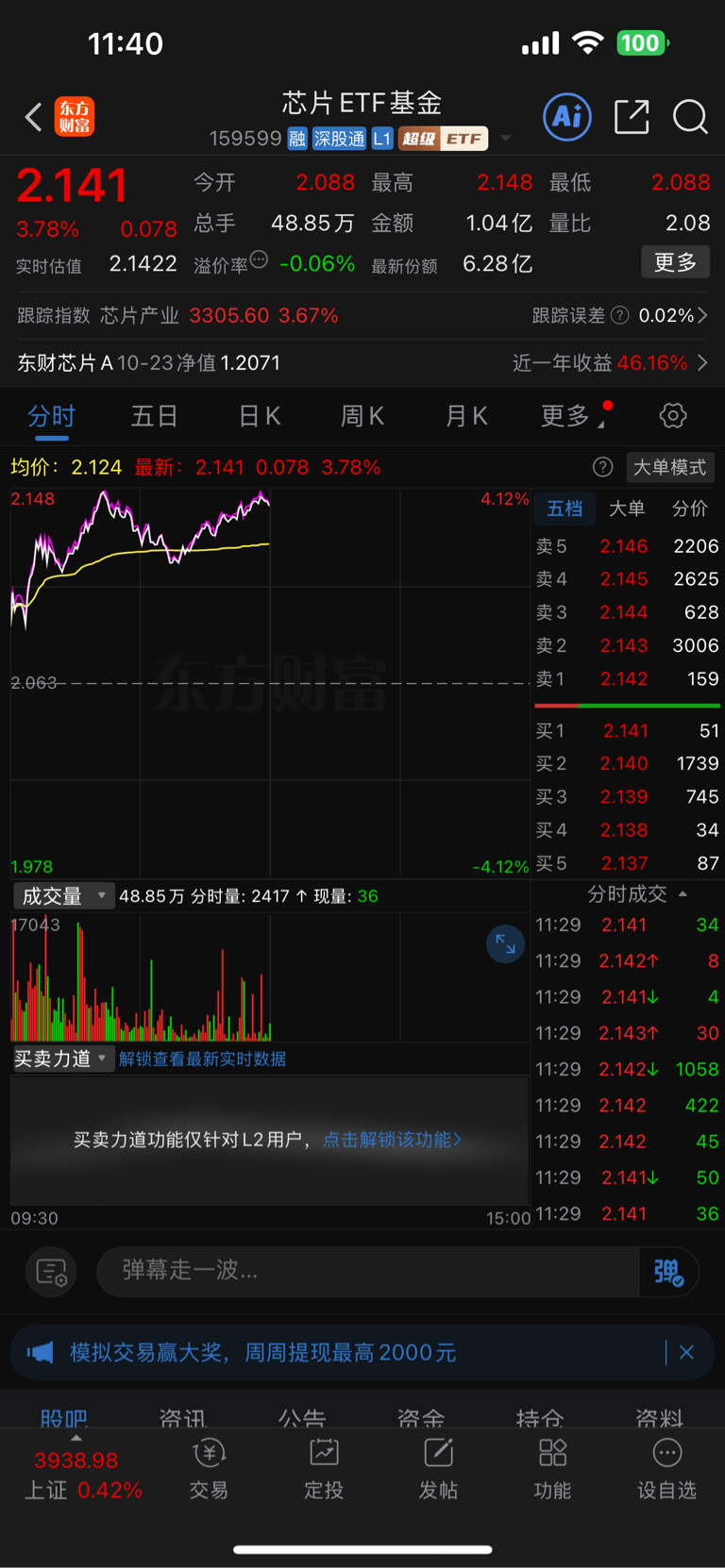Tap the 深股通 tag
Viewport: 725px width, 1568px height.
point(339,139)
